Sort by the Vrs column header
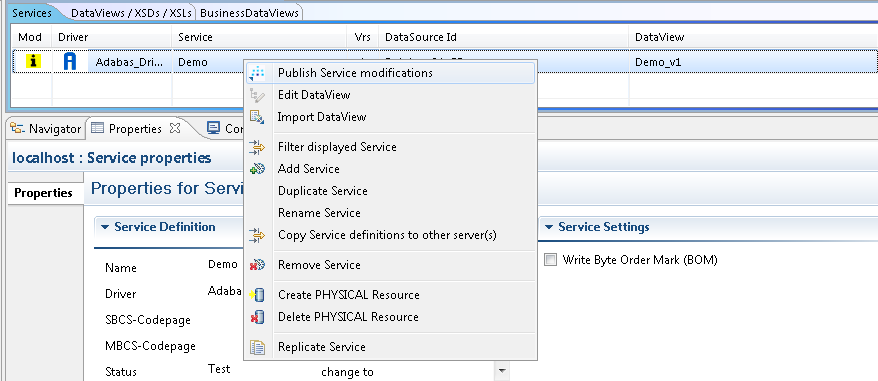 tap(363, 37)
